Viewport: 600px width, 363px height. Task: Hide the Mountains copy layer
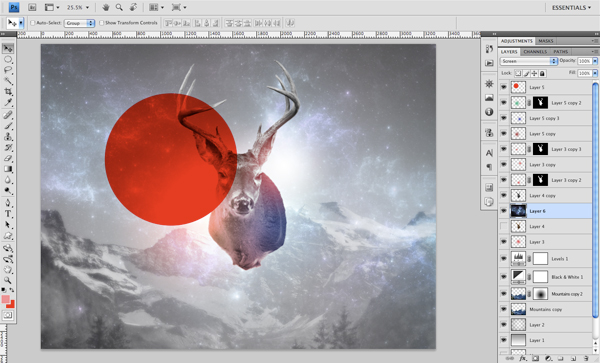pyautogui.click(x=504, y=309)
